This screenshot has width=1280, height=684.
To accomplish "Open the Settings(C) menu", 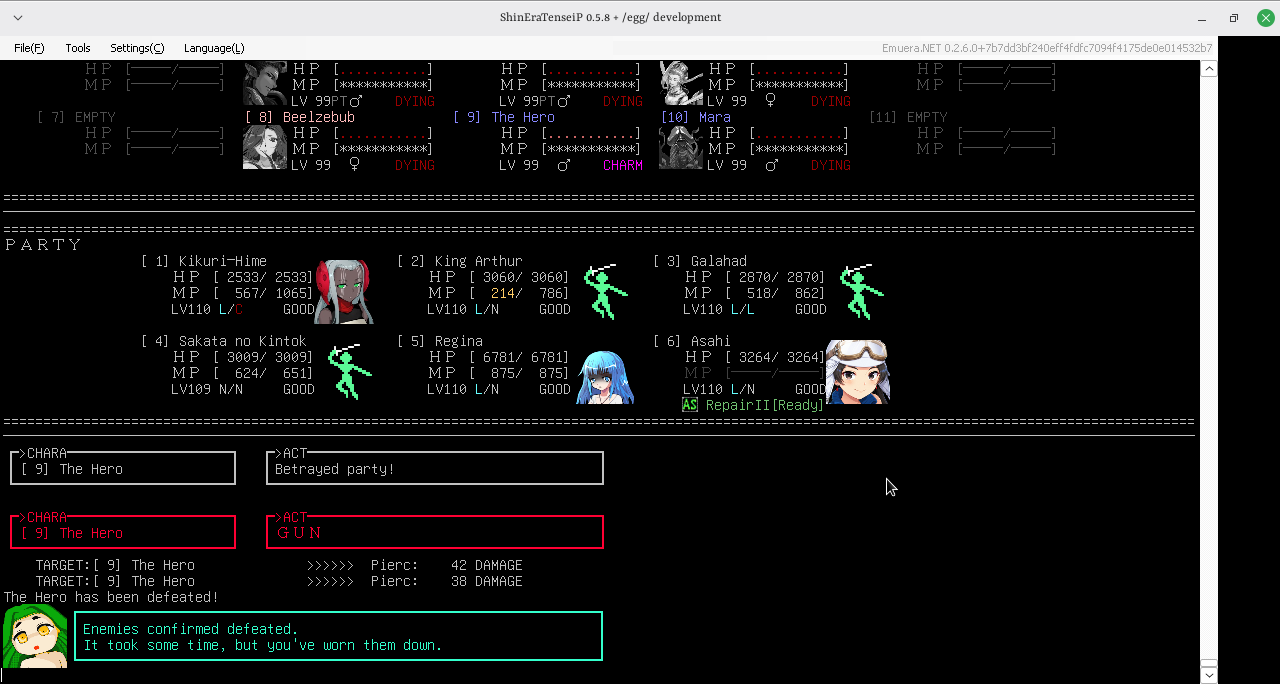I will pos(137,48).
